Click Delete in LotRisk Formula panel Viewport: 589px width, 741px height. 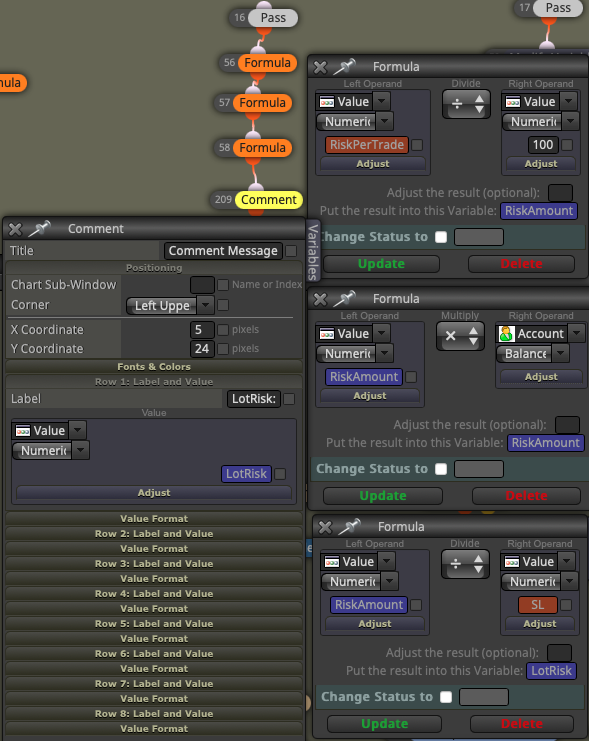(x=522, y=724)
